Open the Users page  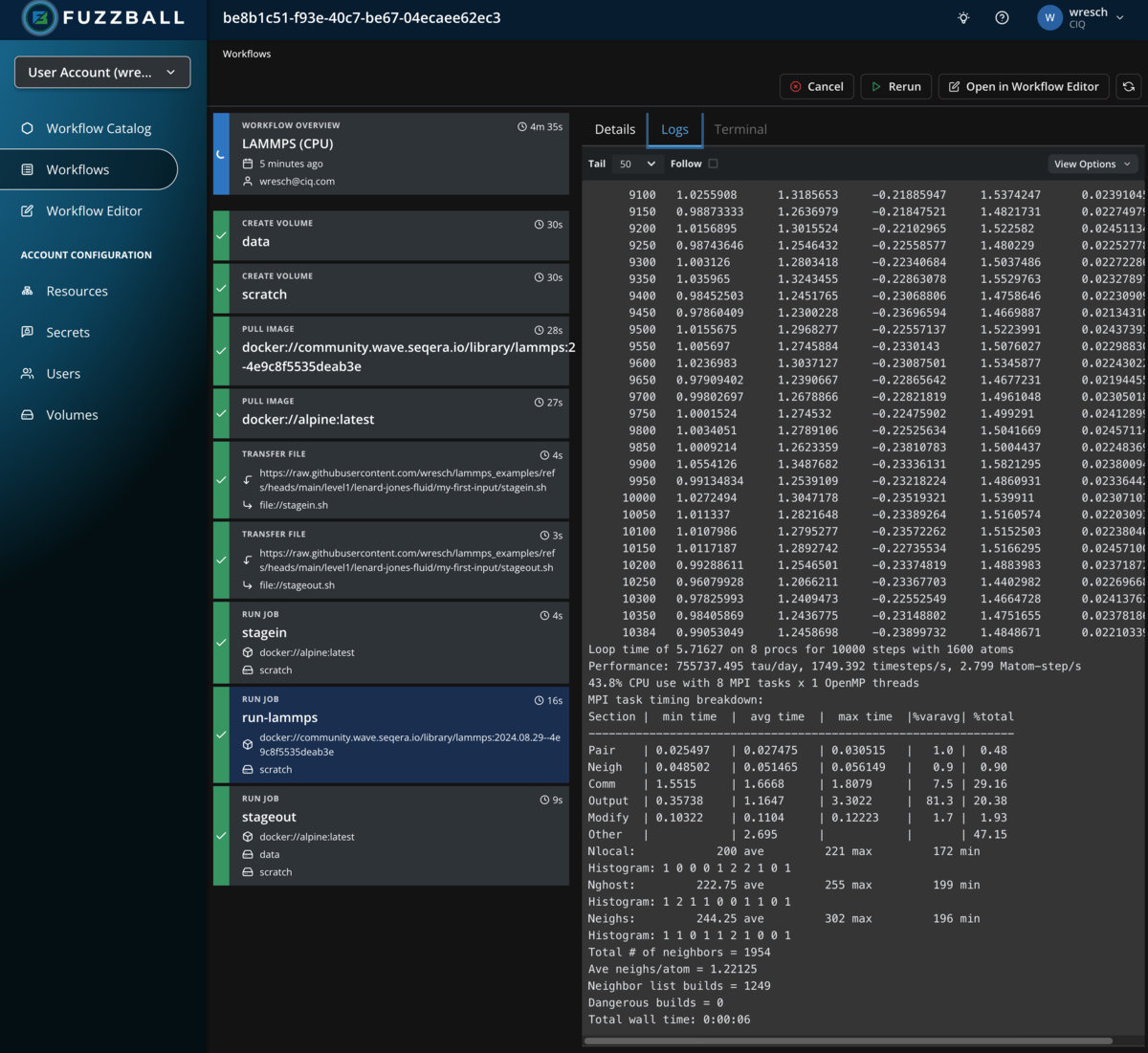coord(64,373)
